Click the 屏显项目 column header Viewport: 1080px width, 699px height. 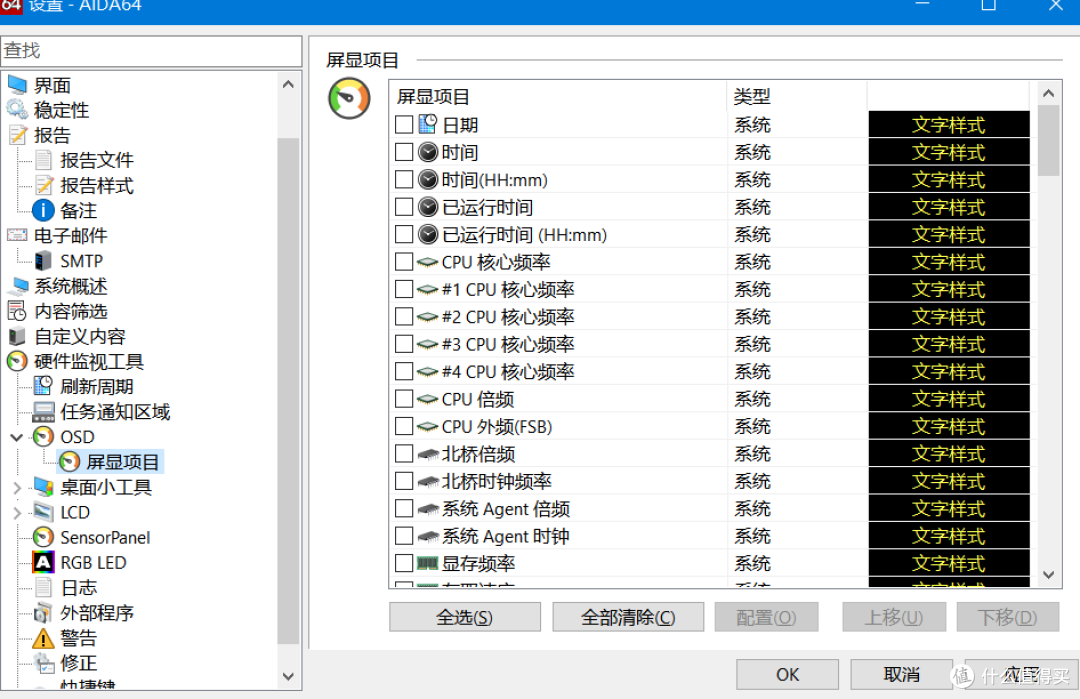point(558,96)
